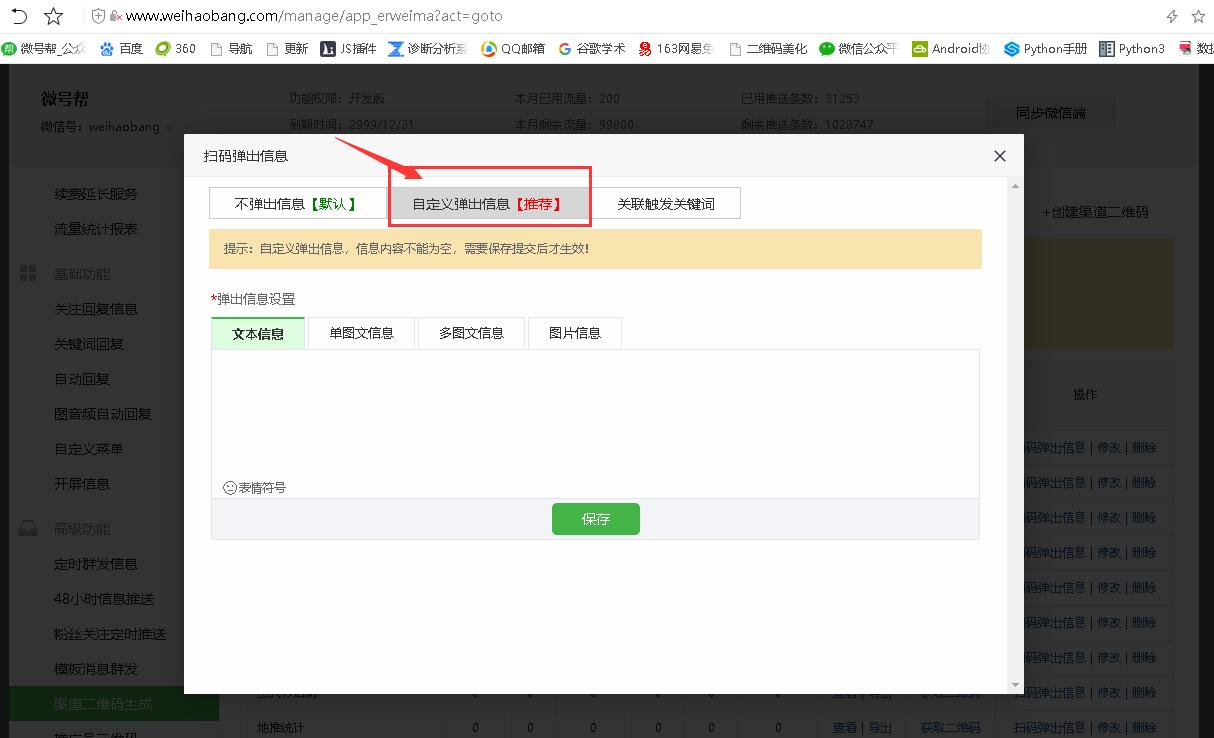The width and height of the screenshot is (1214, 738).
Task: Click inside the popup message text area
Action: 594,410
